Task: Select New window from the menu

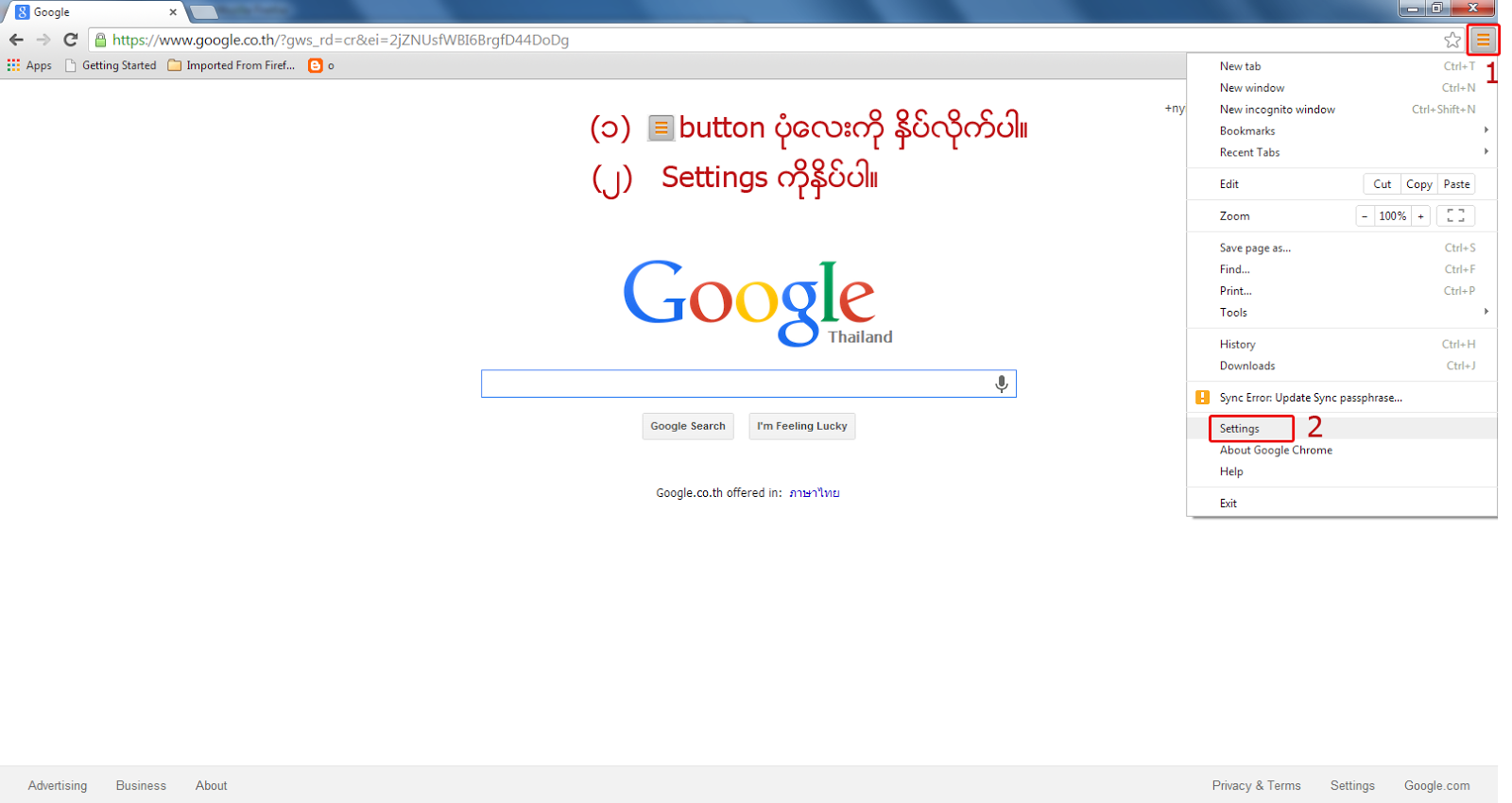Action: [x=1342, y=88]
